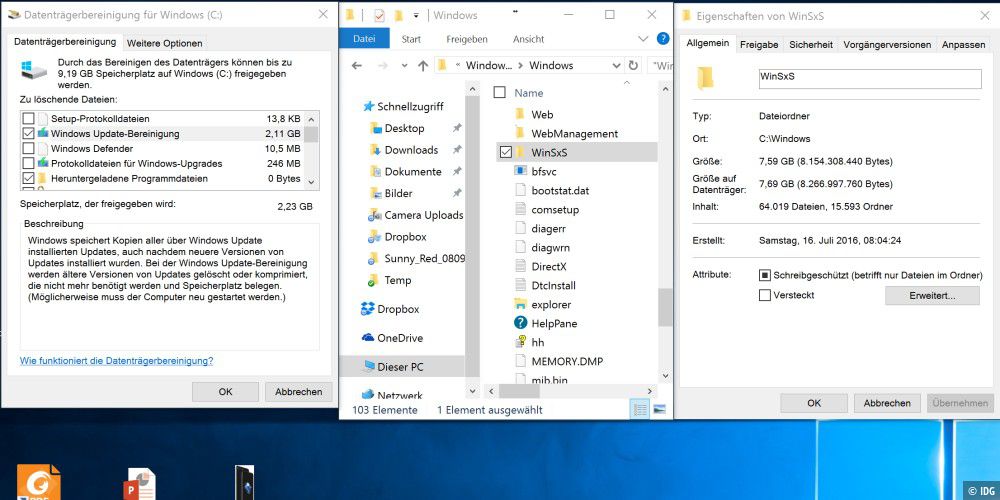
Task: Click quick access new folder icon
Action: pos(398,15)
